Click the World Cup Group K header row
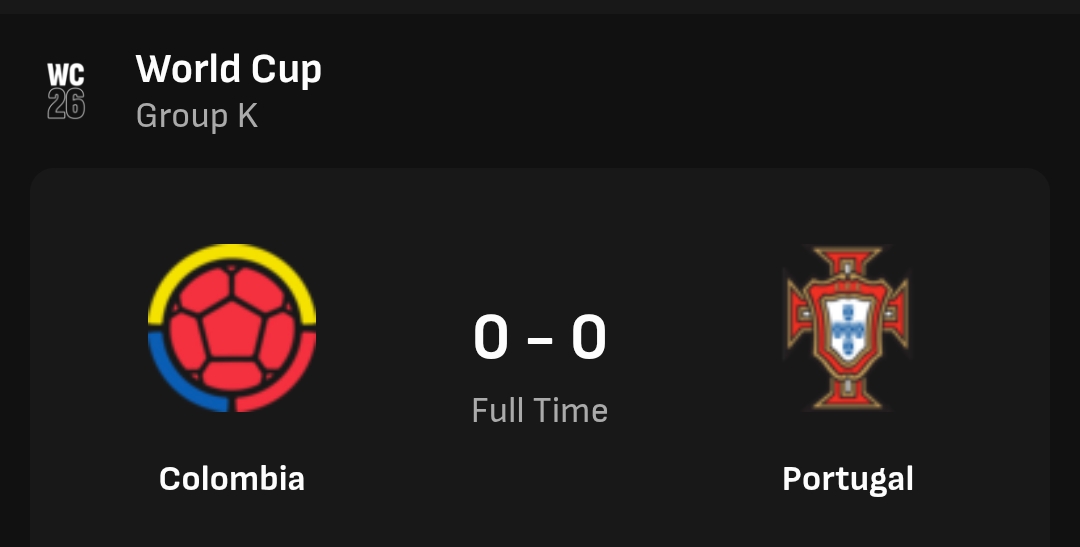The width and height of the screenshot is (1080, 547). pos(540,91)
